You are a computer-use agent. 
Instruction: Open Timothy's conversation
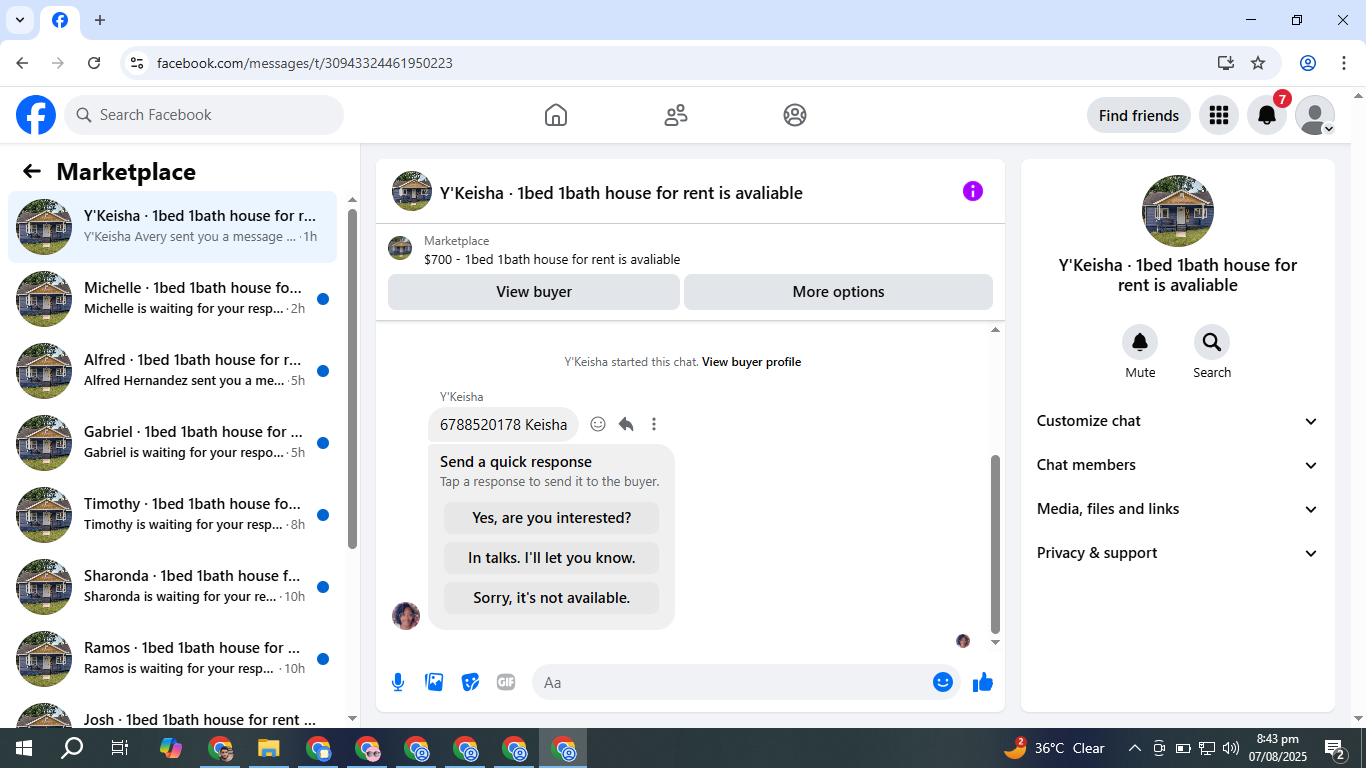point(173,515)
